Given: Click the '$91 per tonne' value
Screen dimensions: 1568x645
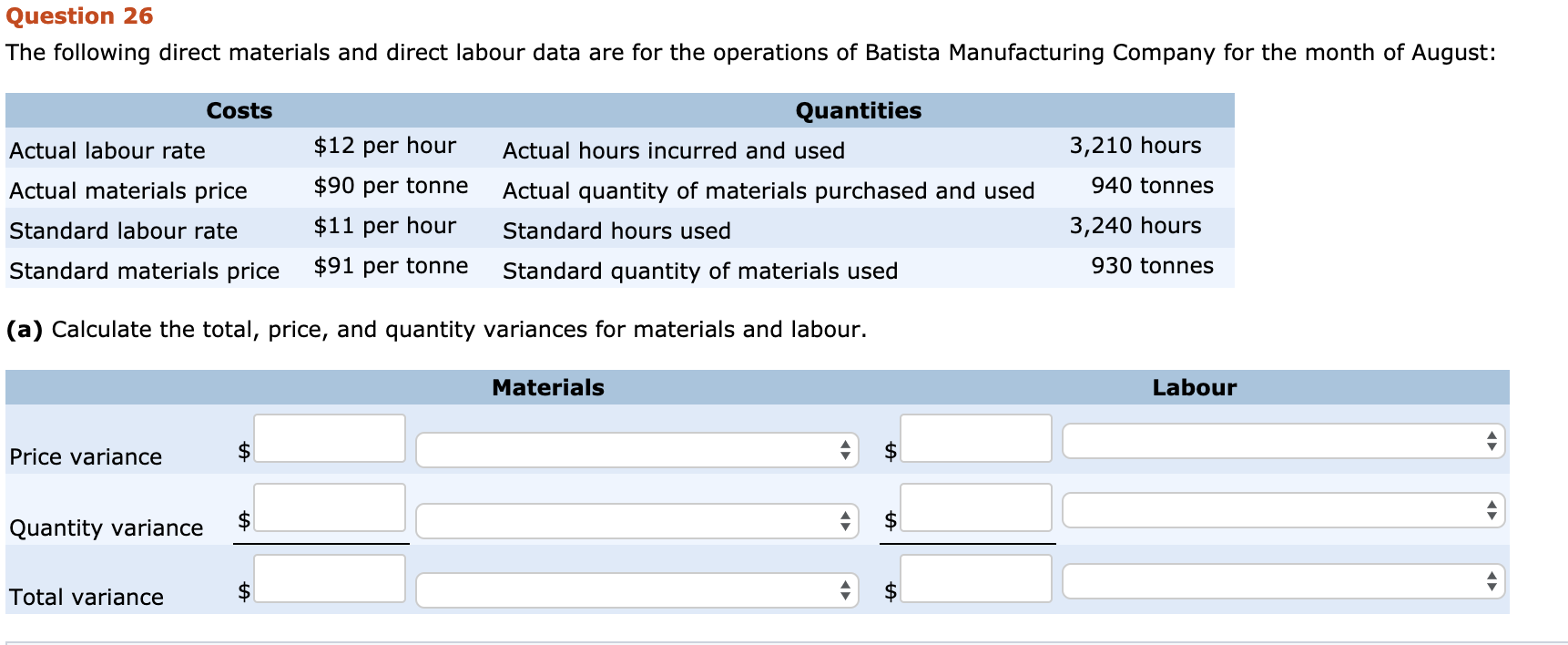Looking at the screenshot, I should [391, 266].
